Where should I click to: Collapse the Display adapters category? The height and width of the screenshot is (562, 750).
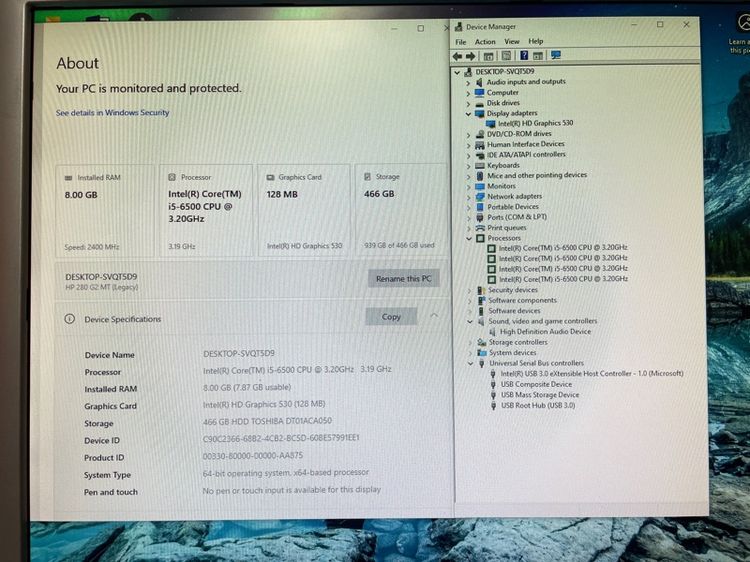click(x=469, y=114)
